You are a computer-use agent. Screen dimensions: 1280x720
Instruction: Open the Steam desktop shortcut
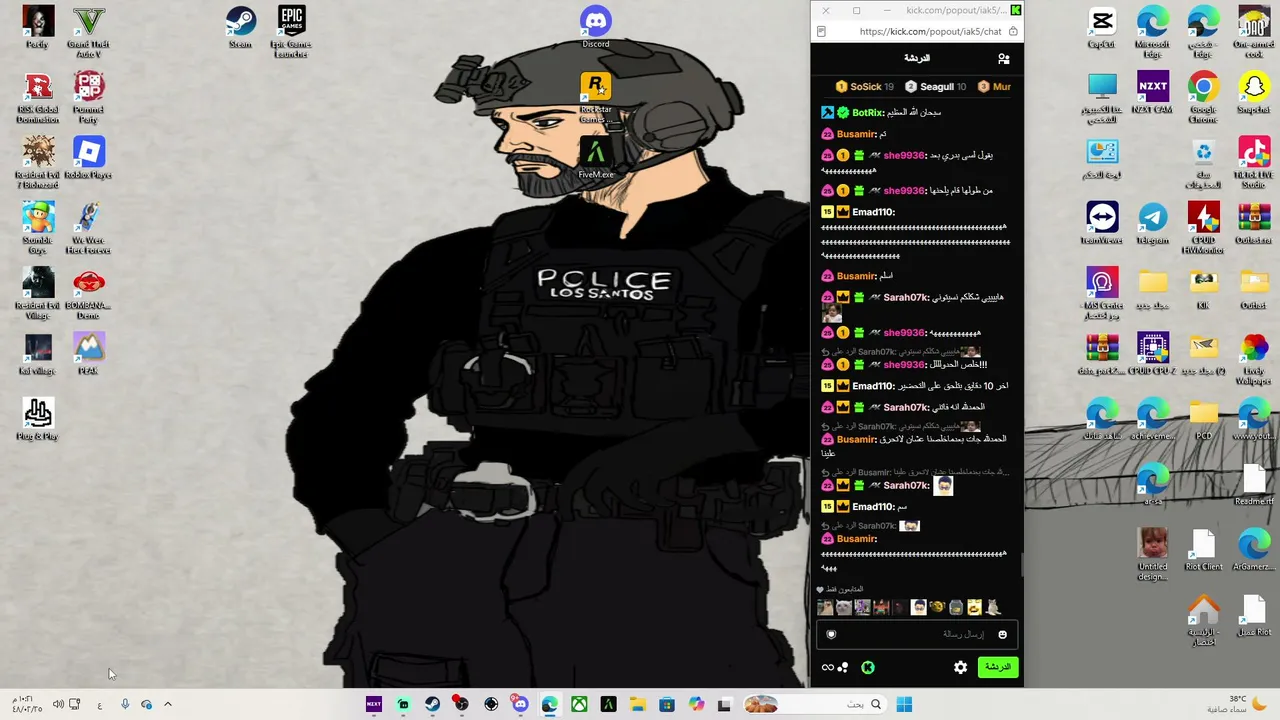(x=240, y=27)
